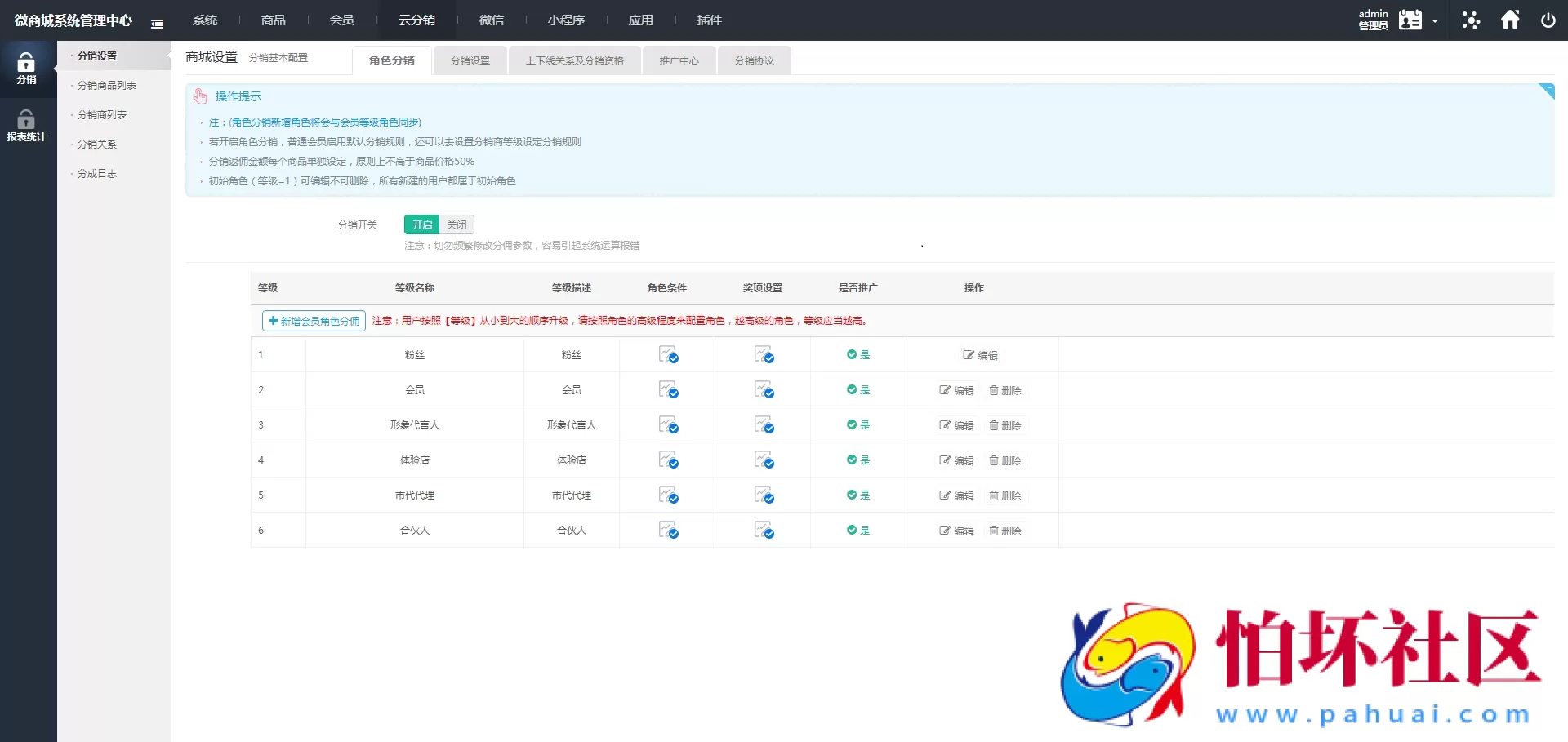Open 云分销 top menu
1568x742 pixels.
click(416, 20)
